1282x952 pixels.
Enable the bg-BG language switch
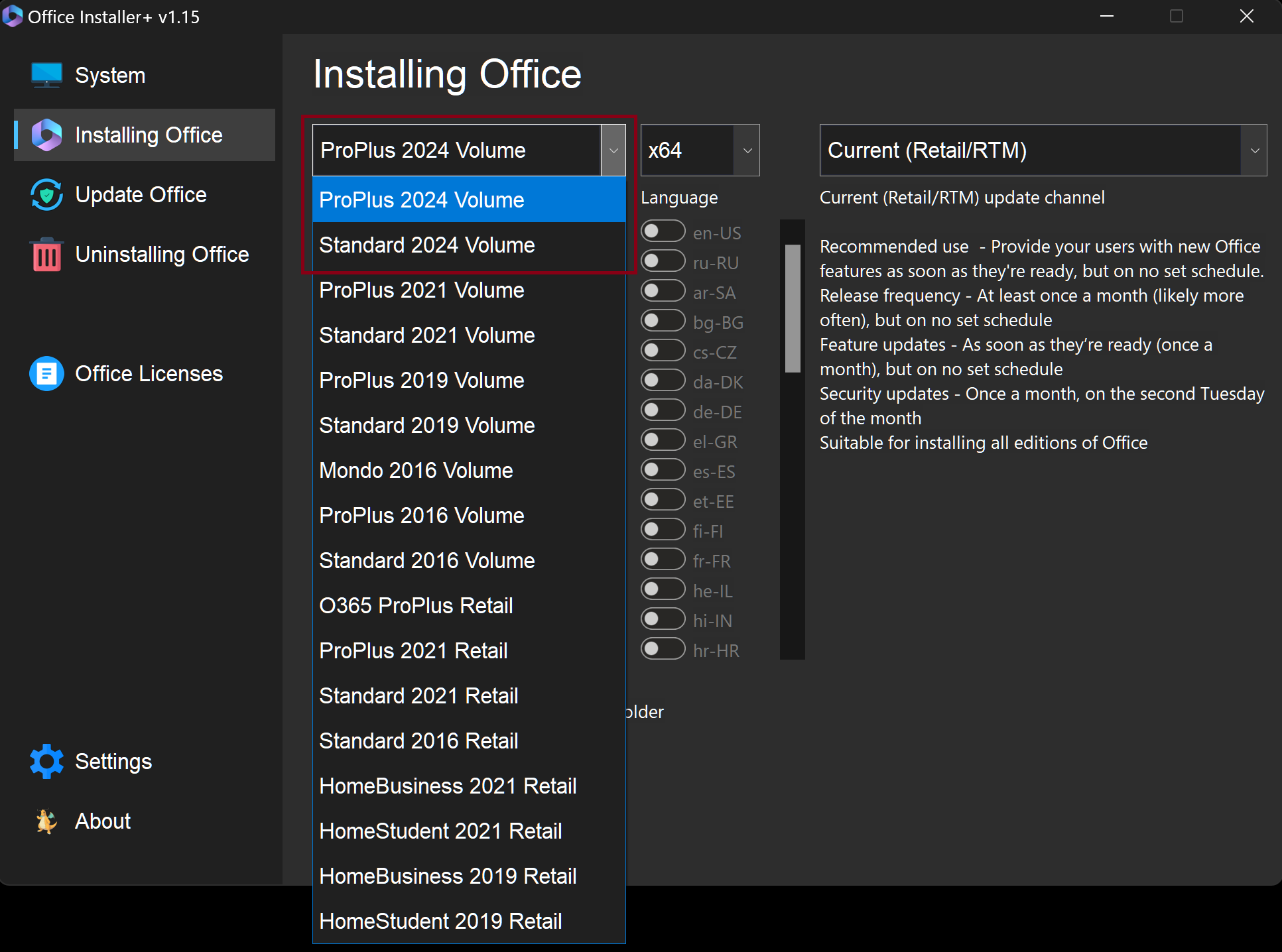(x=663, y=321)
